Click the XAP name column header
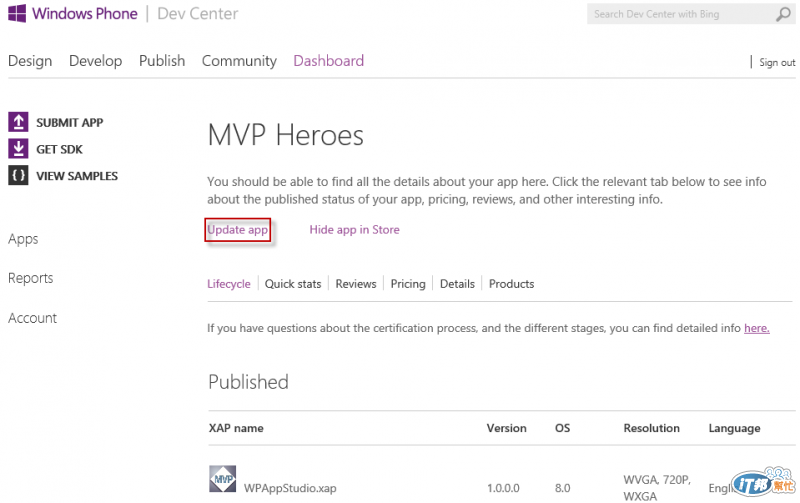 [x=236, y=428]
